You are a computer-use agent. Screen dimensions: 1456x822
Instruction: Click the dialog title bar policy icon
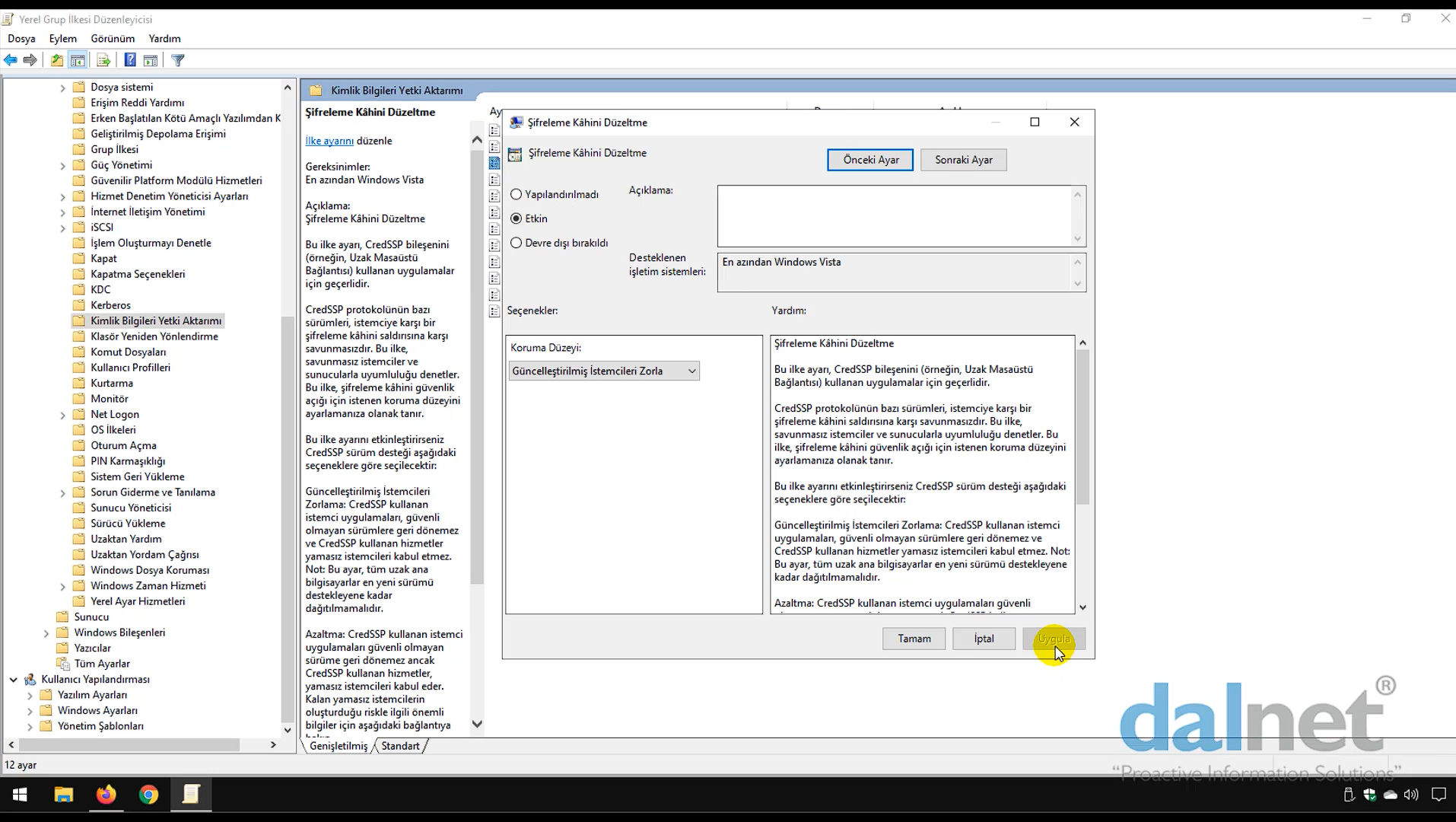click(x=516, y=123)
